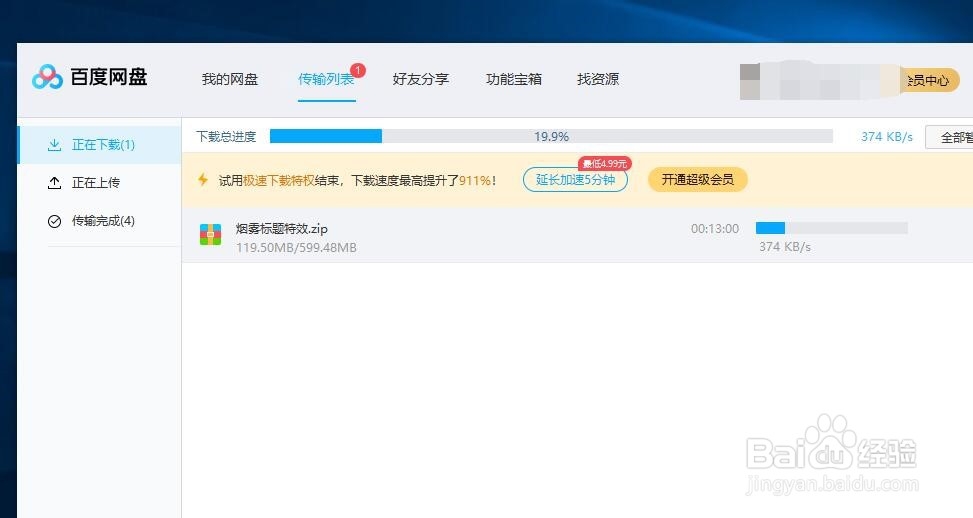Click the 下载总进度 label

tap(226, 136)
